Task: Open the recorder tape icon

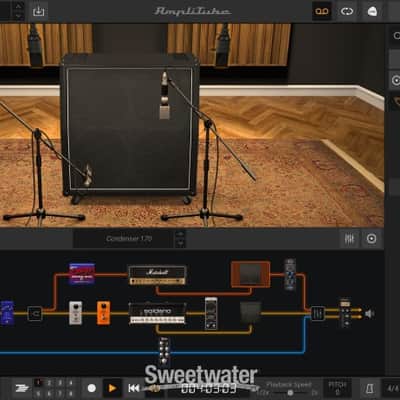Action: (322, 11)
